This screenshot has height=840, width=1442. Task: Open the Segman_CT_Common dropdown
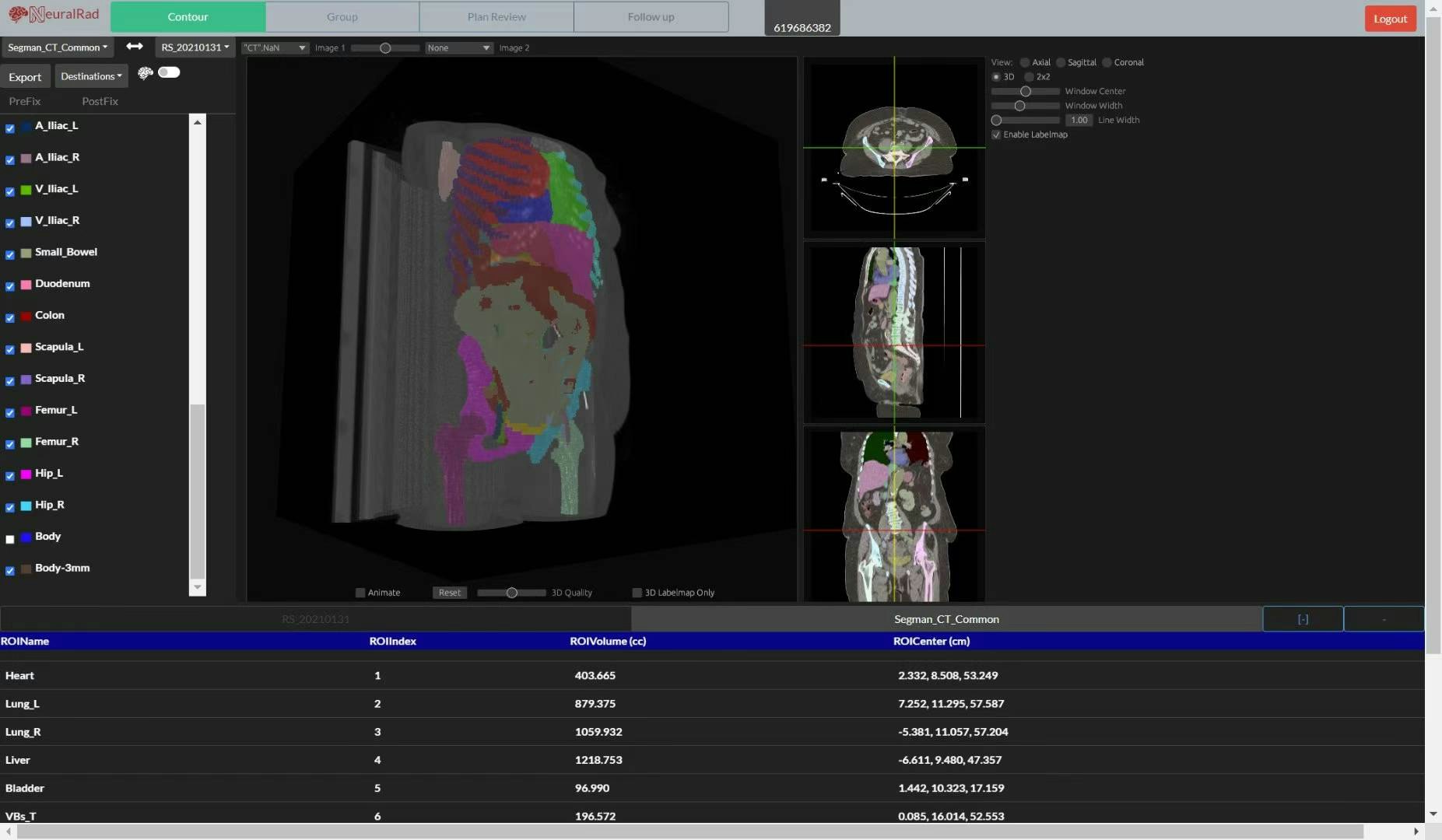(x=58, y=47)
